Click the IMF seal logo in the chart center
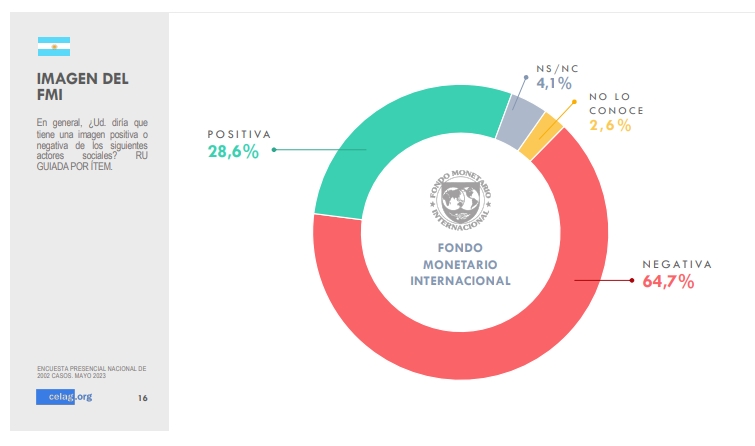Viewport: 755px width, 446px height. (x=460, y=196)
